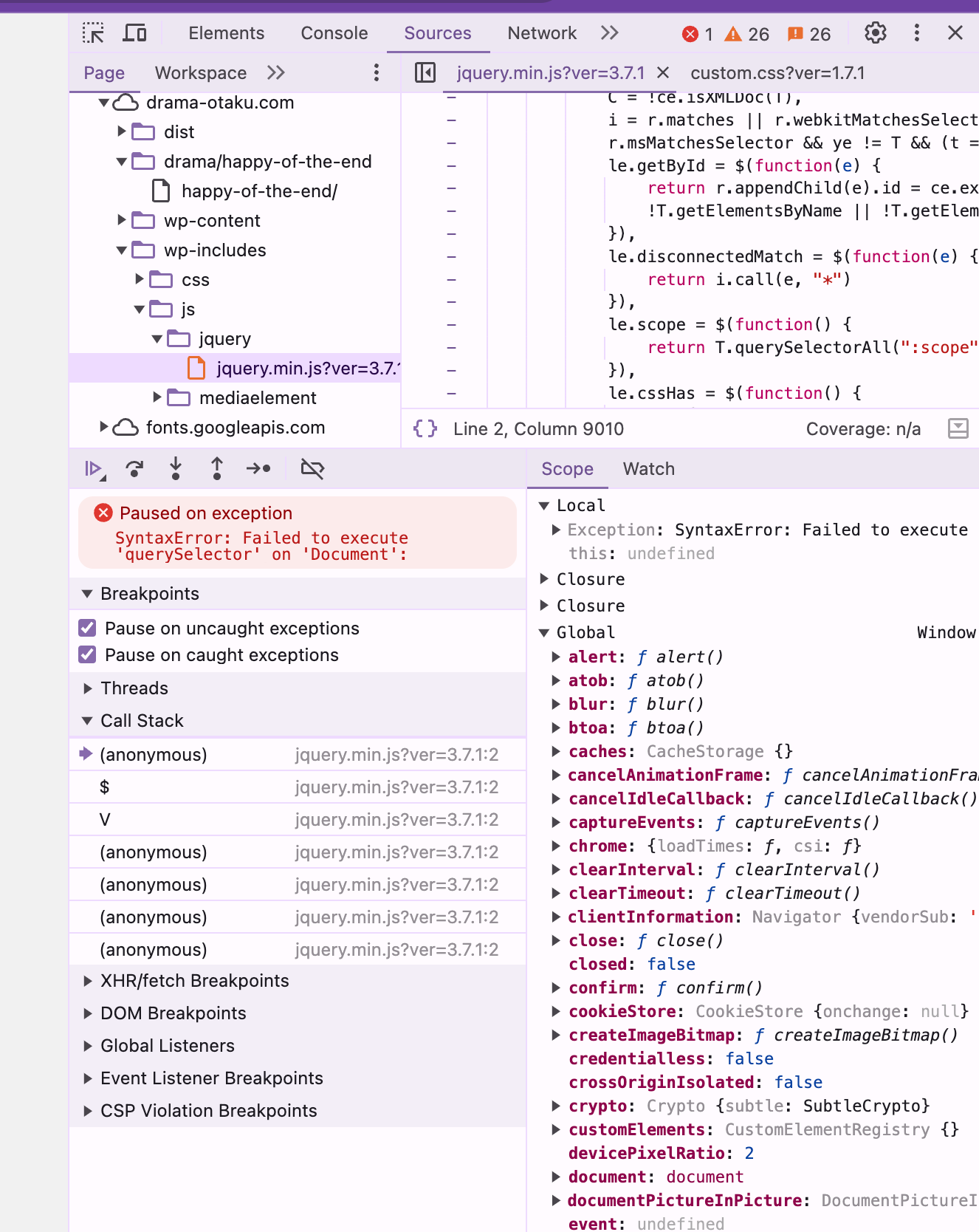This screenshot has height=1232, width=979.
Task: Select the Scope pane tab
Action: click(x=567, y=469)
